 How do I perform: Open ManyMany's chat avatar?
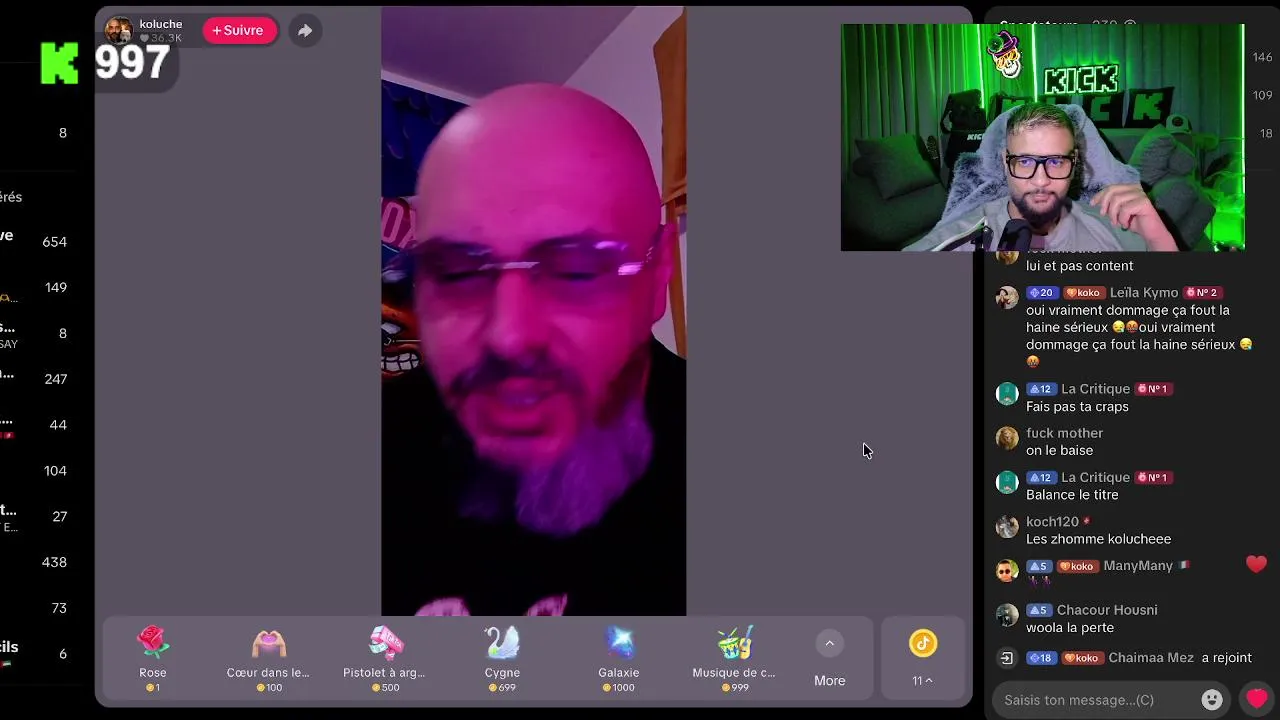click(1007, 570)
